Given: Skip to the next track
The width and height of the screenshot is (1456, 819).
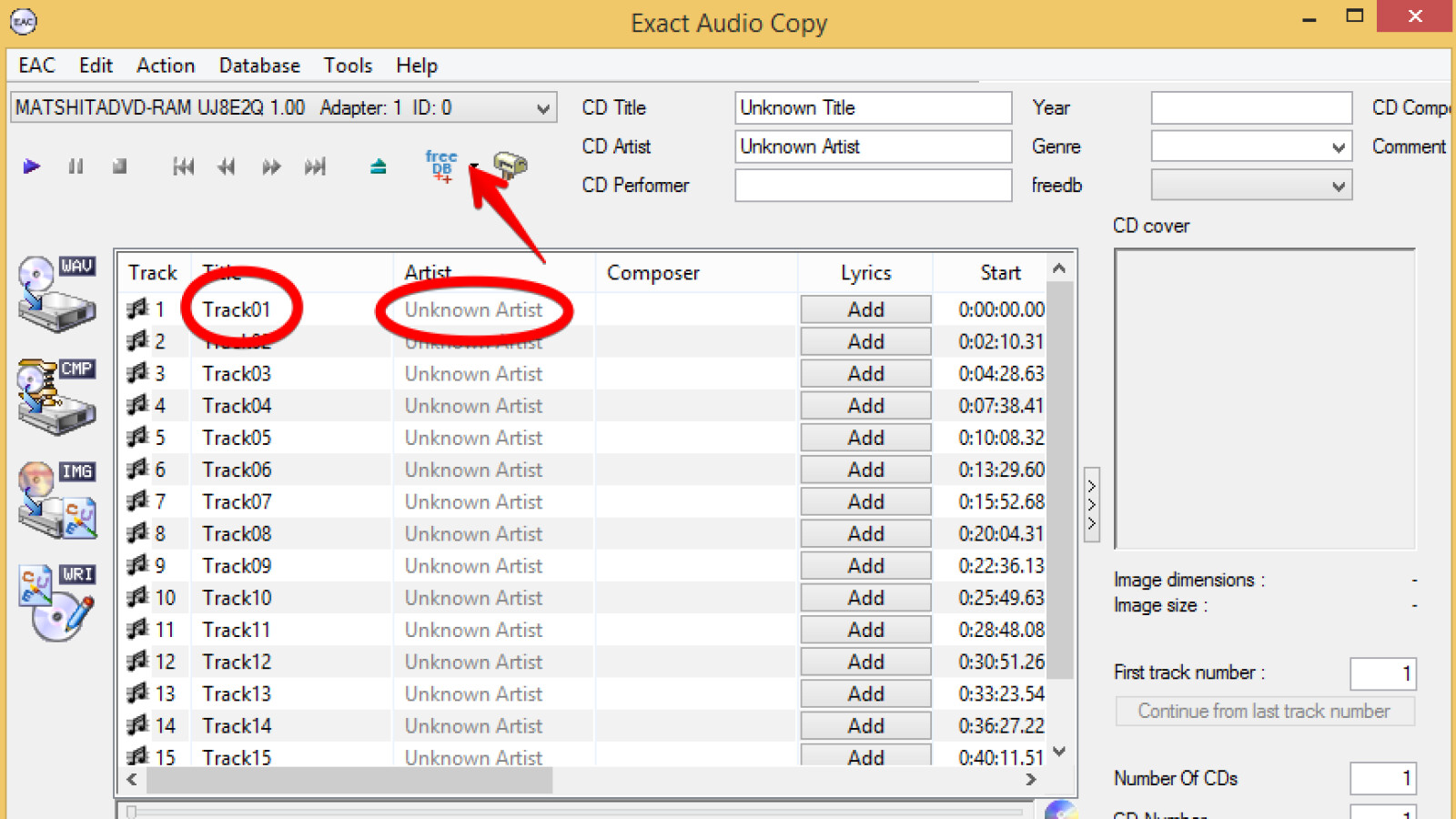Looking at the screenshot, I should [x=315, y=167].
